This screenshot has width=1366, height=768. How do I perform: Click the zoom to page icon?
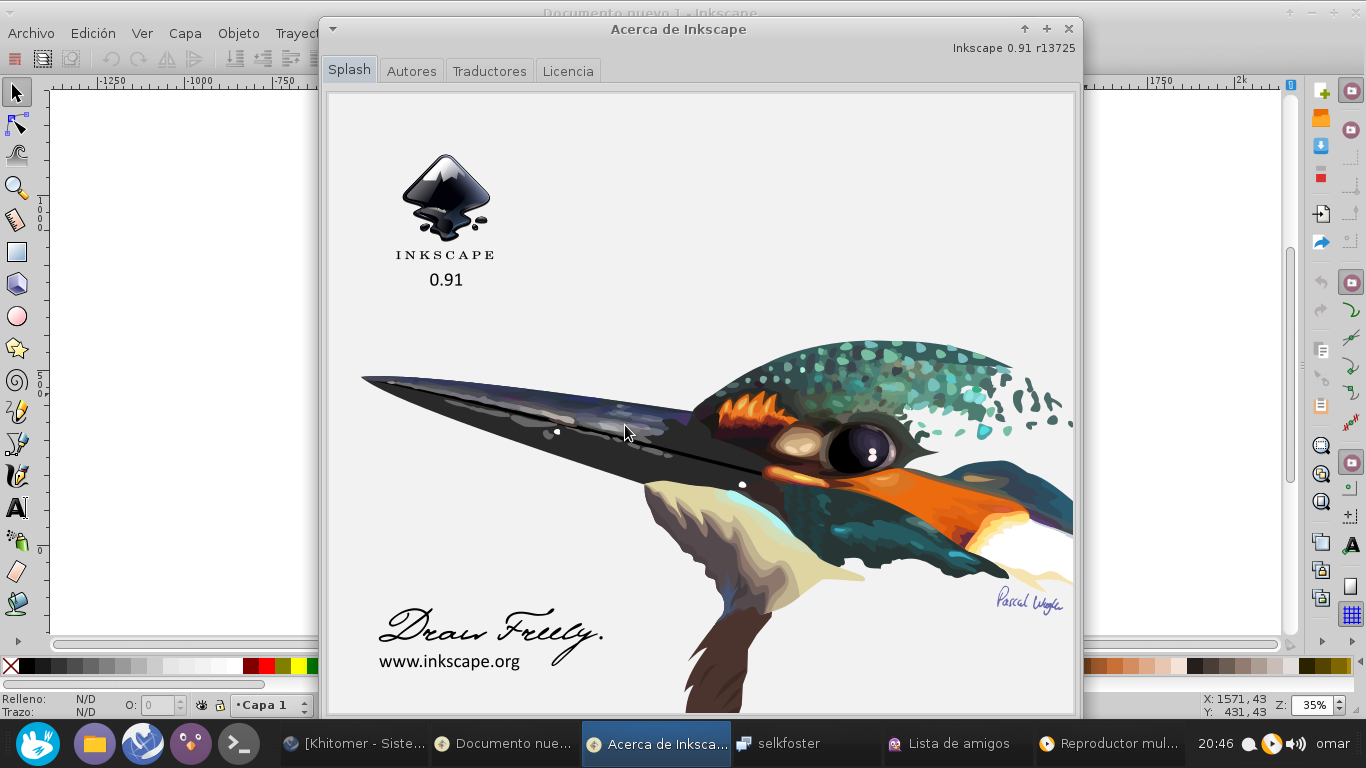pyautogui.click(x=1321, y=502)
